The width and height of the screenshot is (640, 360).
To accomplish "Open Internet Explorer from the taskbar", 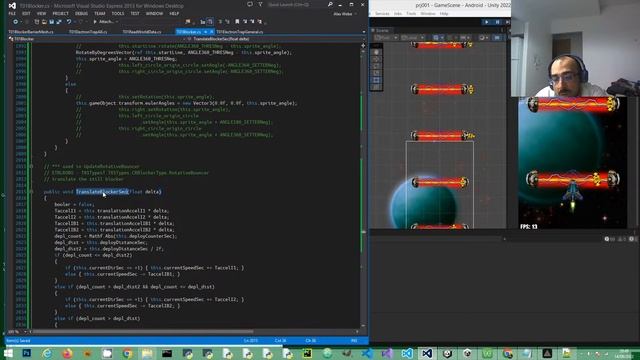I will click(x=47, y=353).
